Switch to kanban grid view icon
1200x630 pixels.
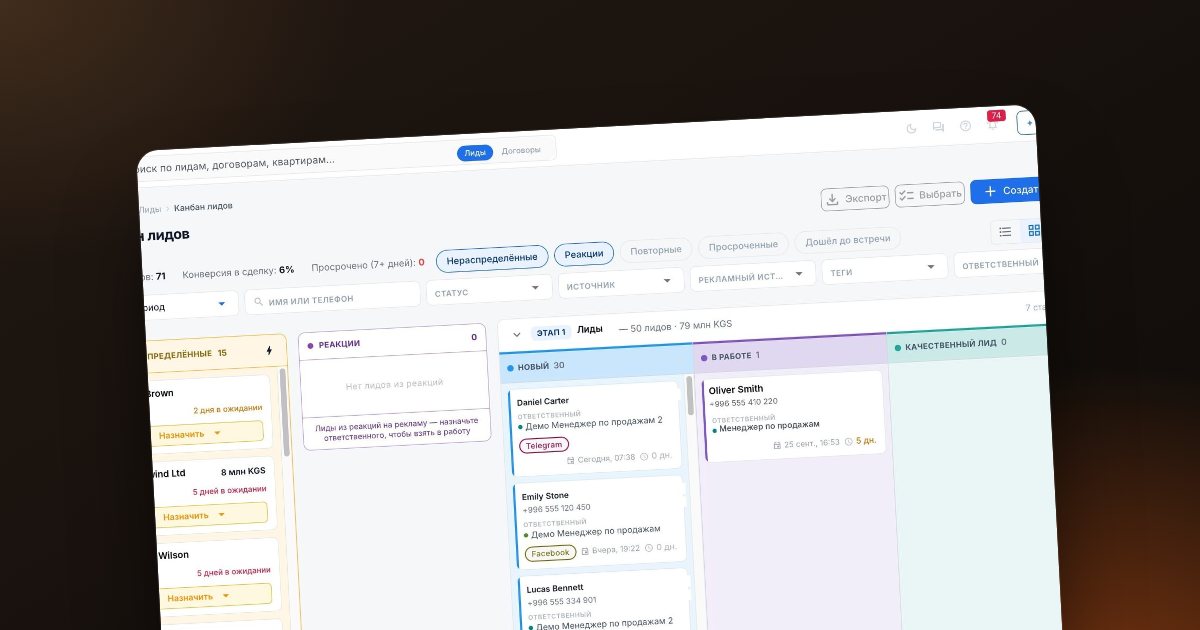(1033, 231)
